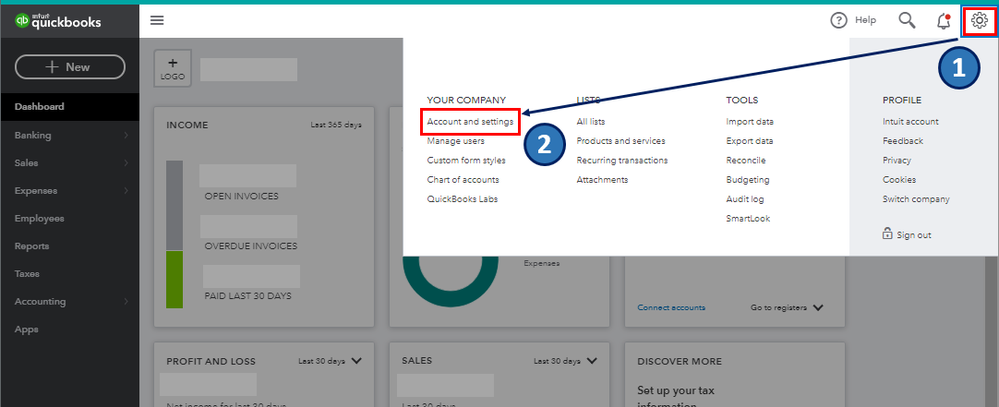This screenshot has height=407, width=999.
Task: Click Connect accounts link
Action: pos(671,308)
